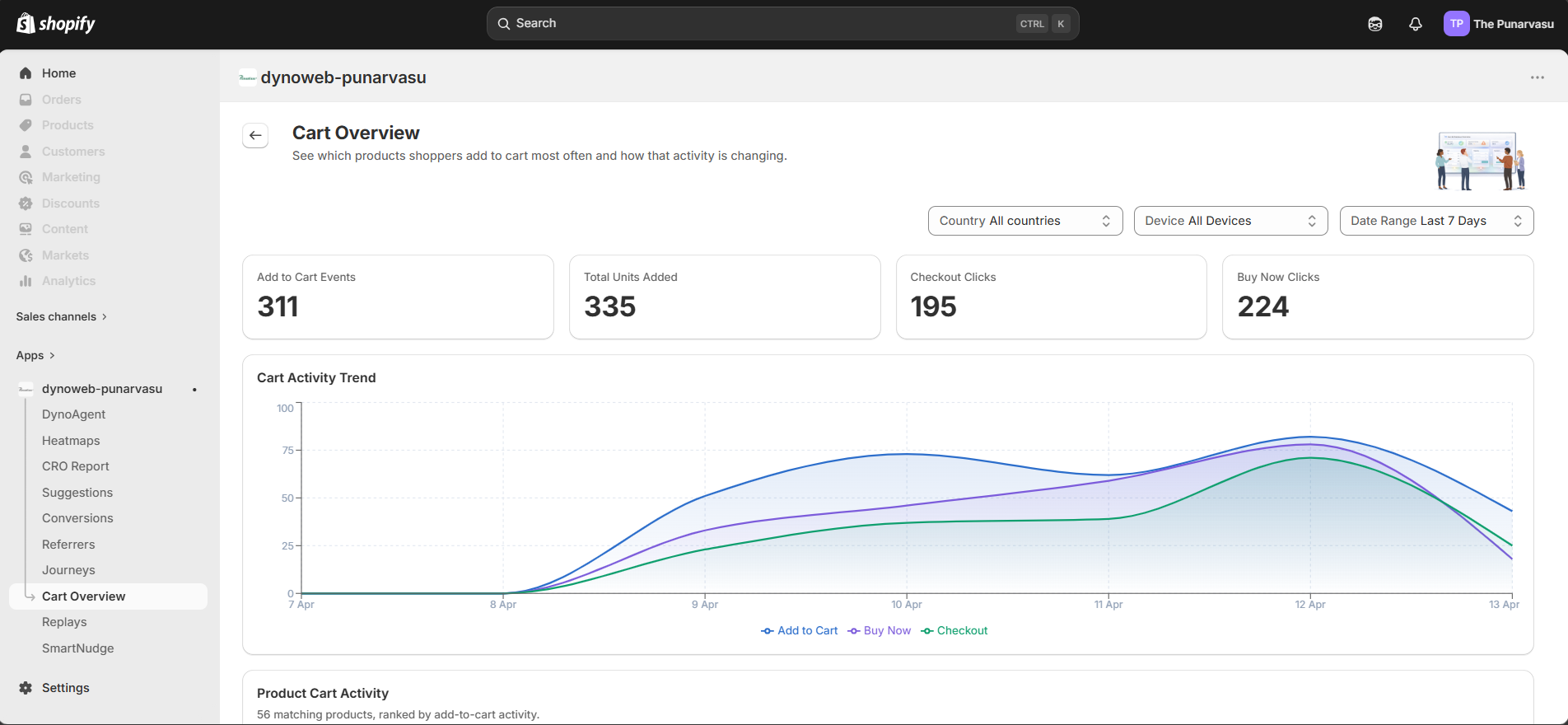Click the Markets globe icon

(26, 255)
